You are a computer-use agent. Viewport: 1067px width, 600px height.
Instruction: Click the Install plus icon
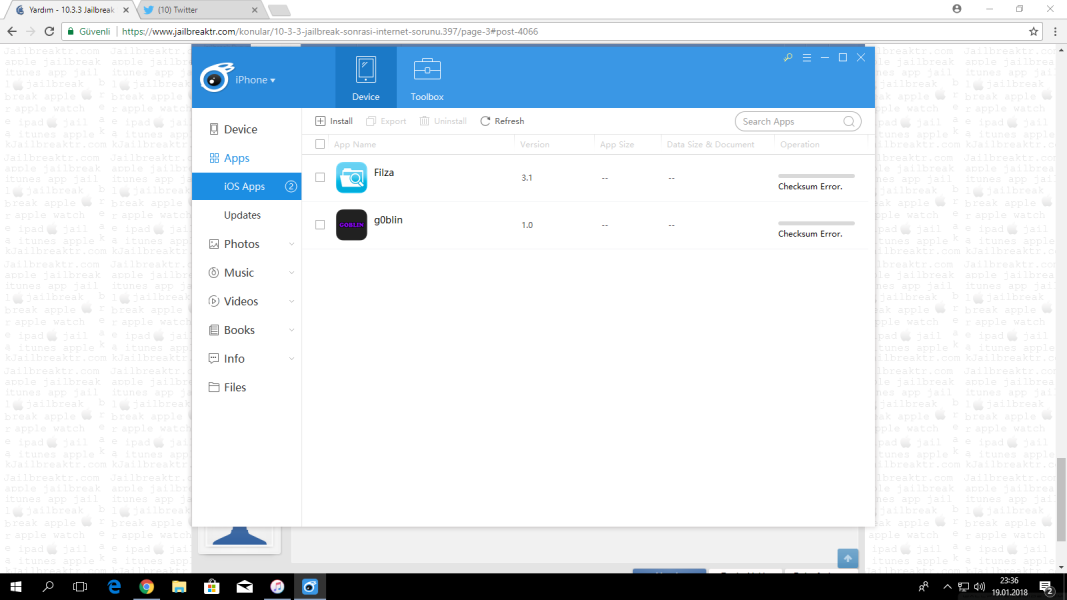(x=320, y=121)
